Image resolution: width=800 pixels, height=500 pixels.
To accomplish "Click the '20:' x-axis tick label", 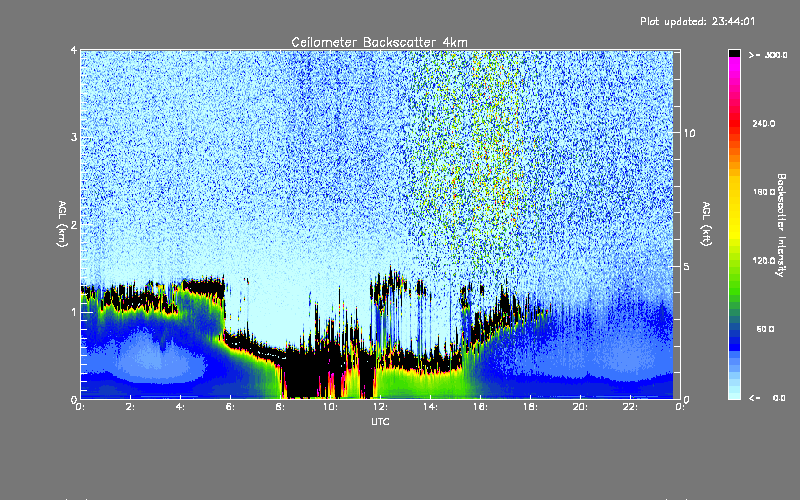I will (x=580, y=407).
